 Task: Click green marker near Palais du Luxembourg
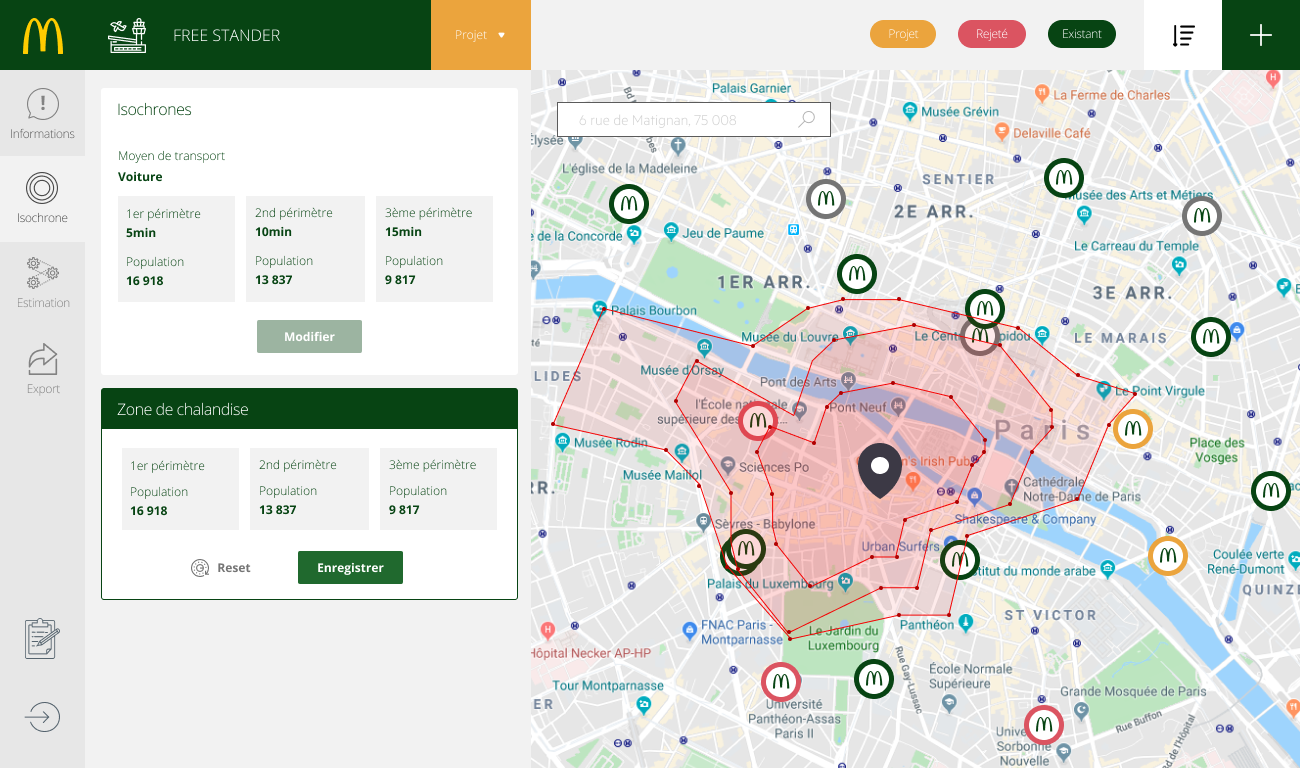[x=745, y=549]
